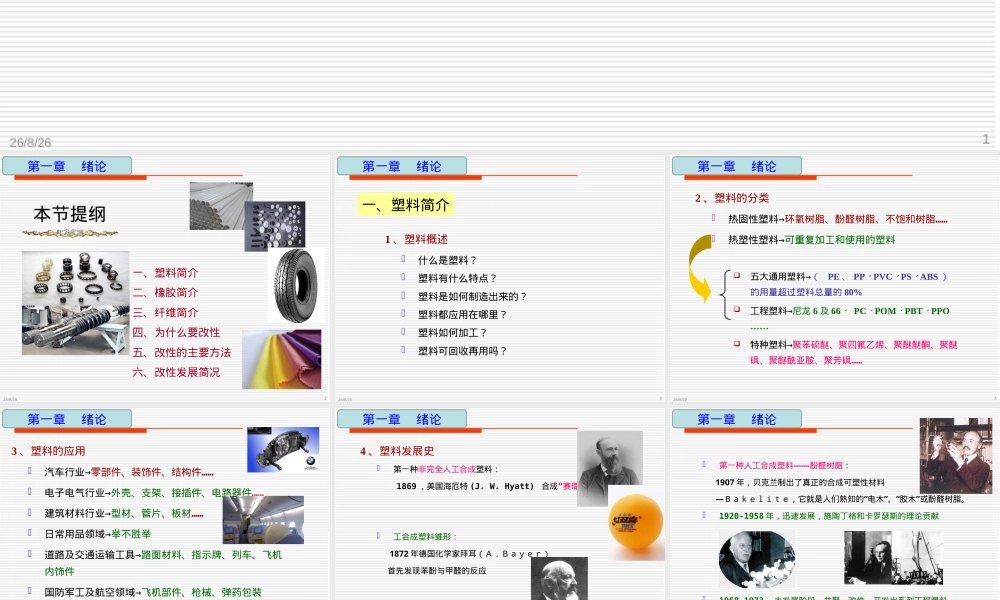Image resolution: width=1000 pixels, height=600 pixels.
Task: Select the bearded man portrait beside 塑料发展史
Action: coord(610,468)
